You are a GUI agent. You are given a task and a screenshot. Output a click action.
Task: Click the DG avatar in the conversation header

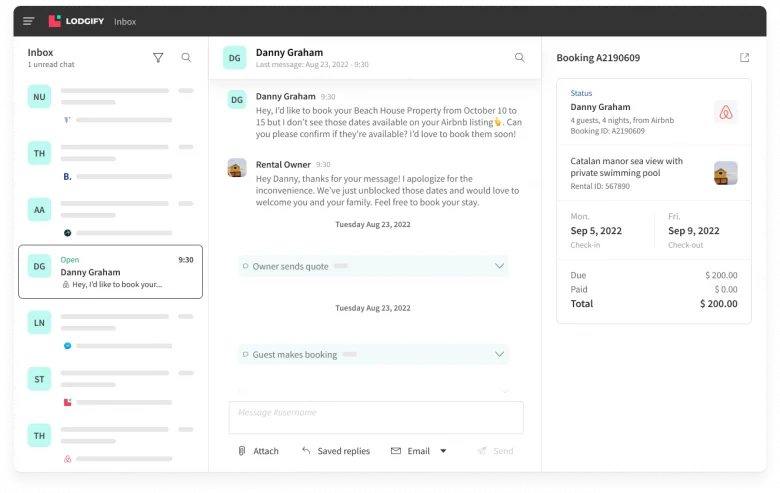pyautogui.click(x=234, y=58)
